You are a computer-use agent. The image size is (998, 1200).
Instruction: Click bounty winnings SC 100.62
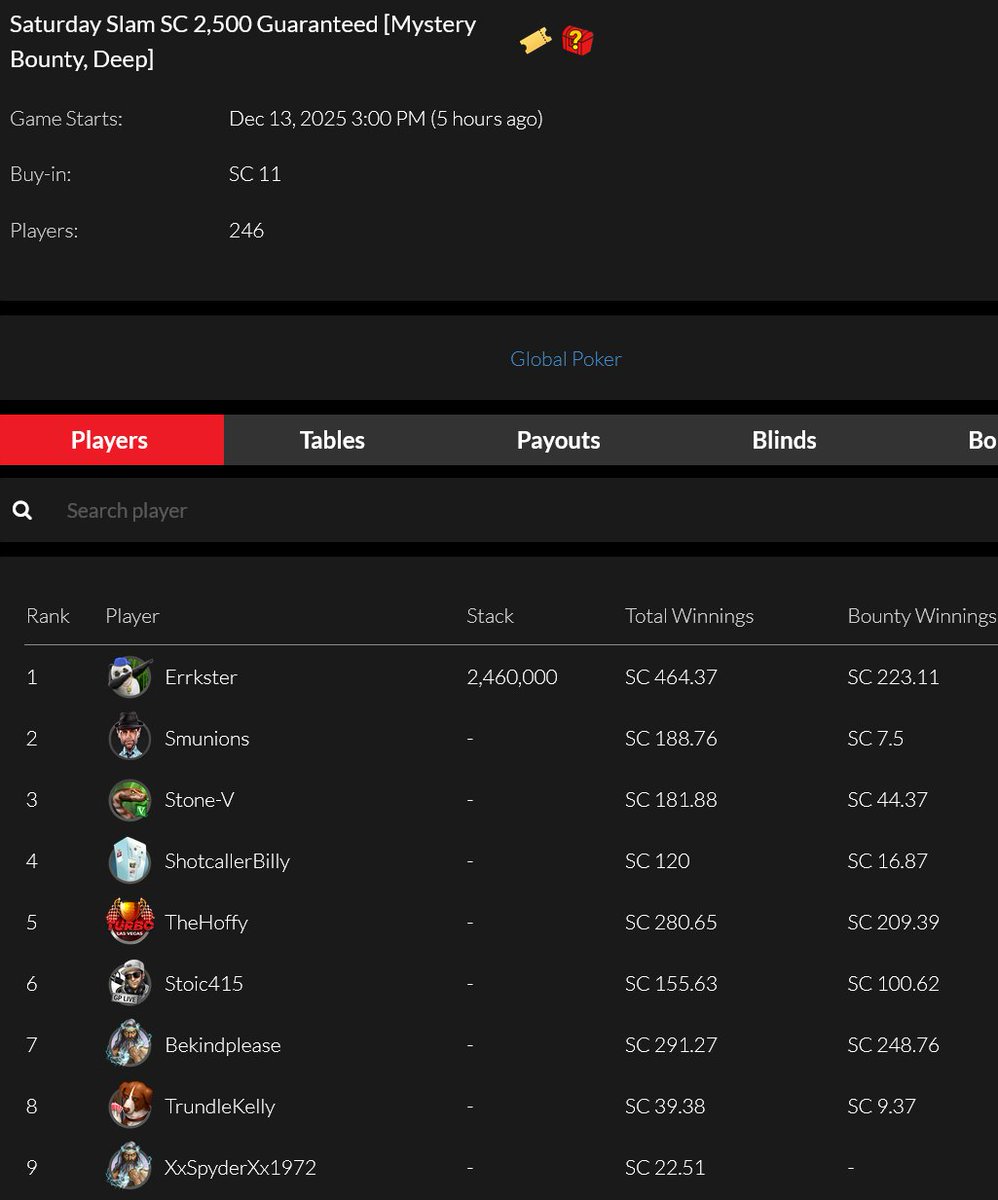[893, 984]
